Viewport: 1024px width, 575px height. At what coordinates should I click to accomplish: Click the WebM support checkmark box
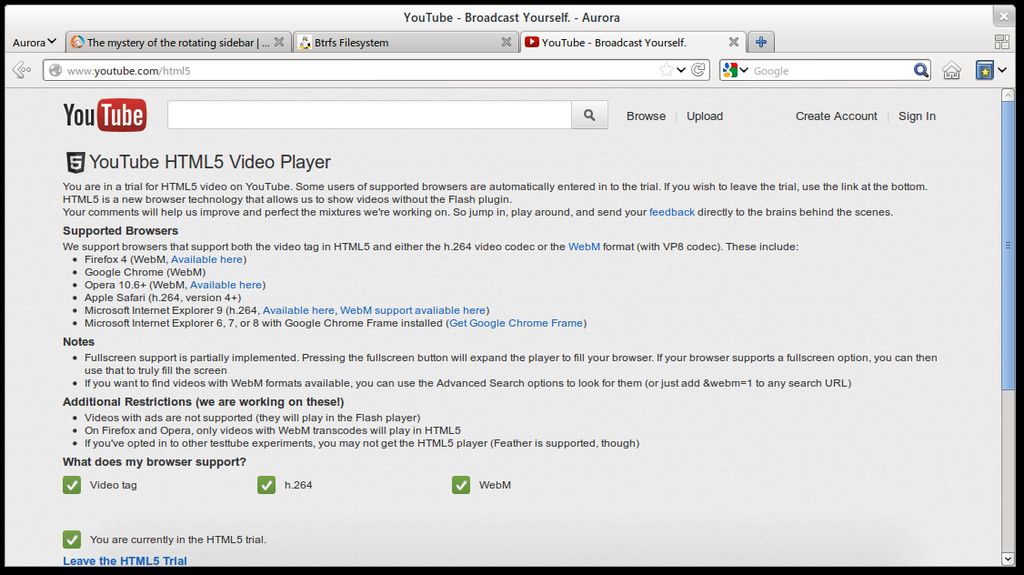460,485
